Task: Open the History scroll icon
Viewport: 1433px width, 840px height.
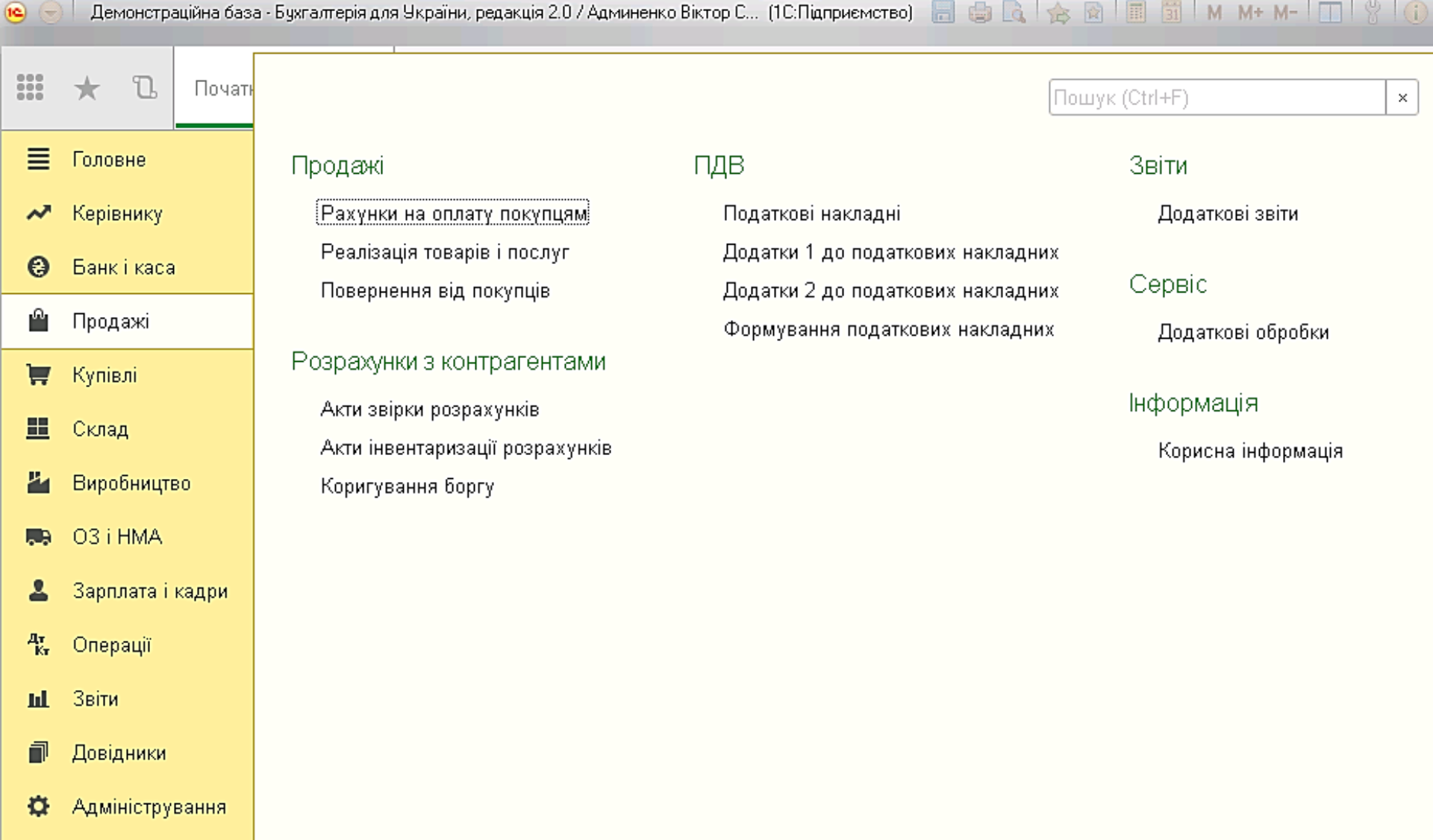Action: point(144,88)
